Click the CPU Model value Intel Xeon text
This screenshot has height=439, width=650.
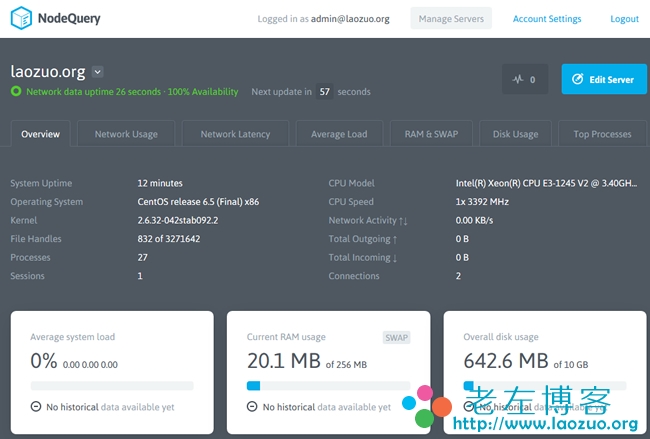point(546,183)
